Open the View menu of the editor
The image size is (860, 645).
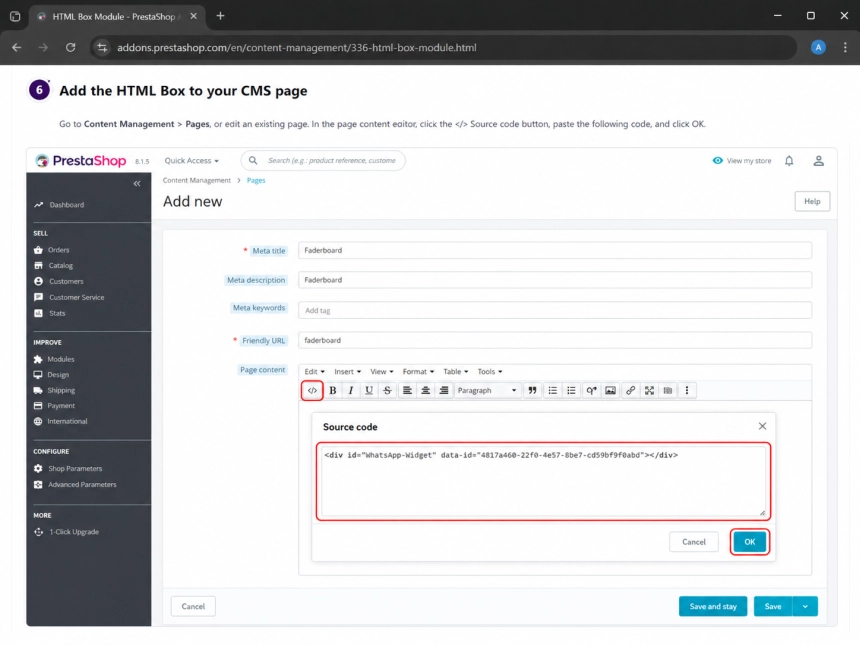pos(381,371)
